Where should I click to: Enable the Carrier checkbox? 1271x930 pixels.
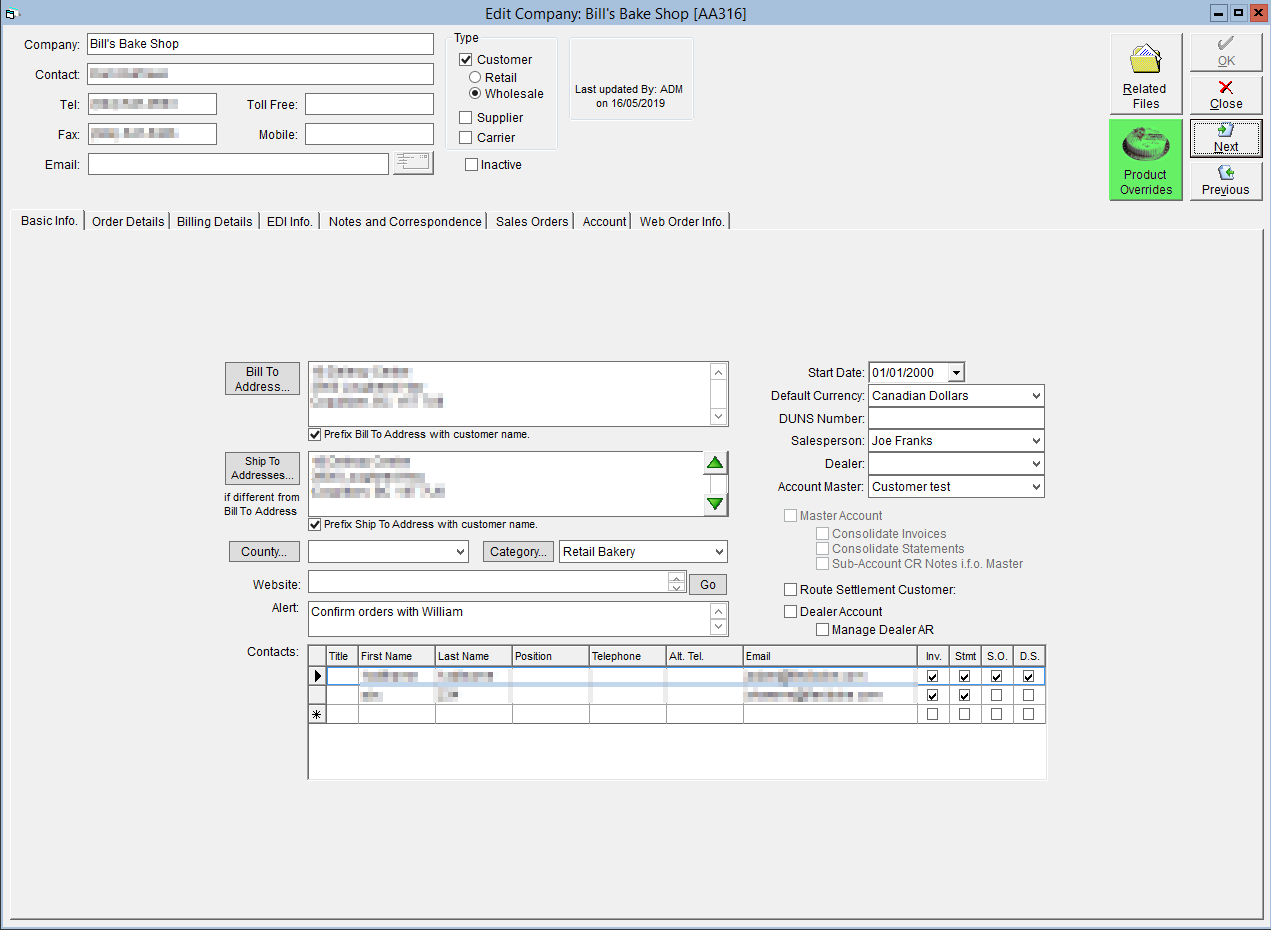pos(465,138)
